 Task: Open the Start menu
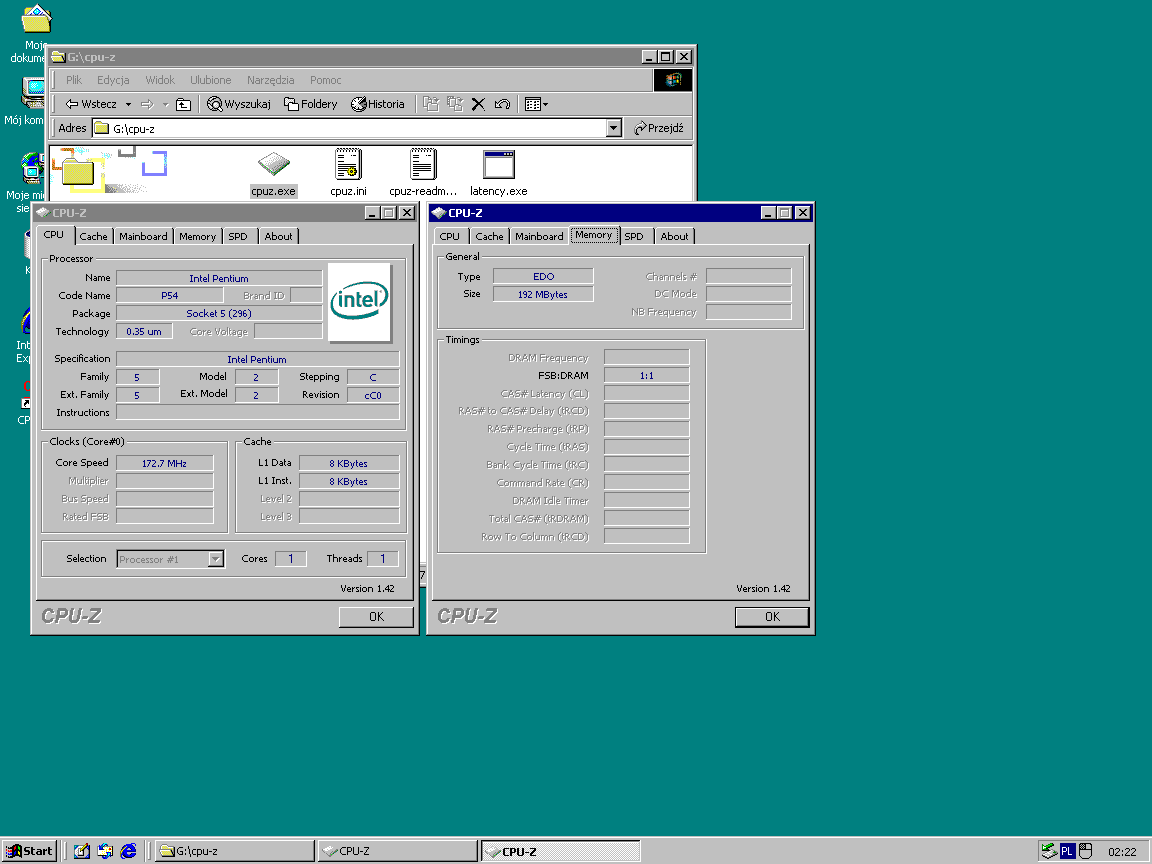[29, 851]
